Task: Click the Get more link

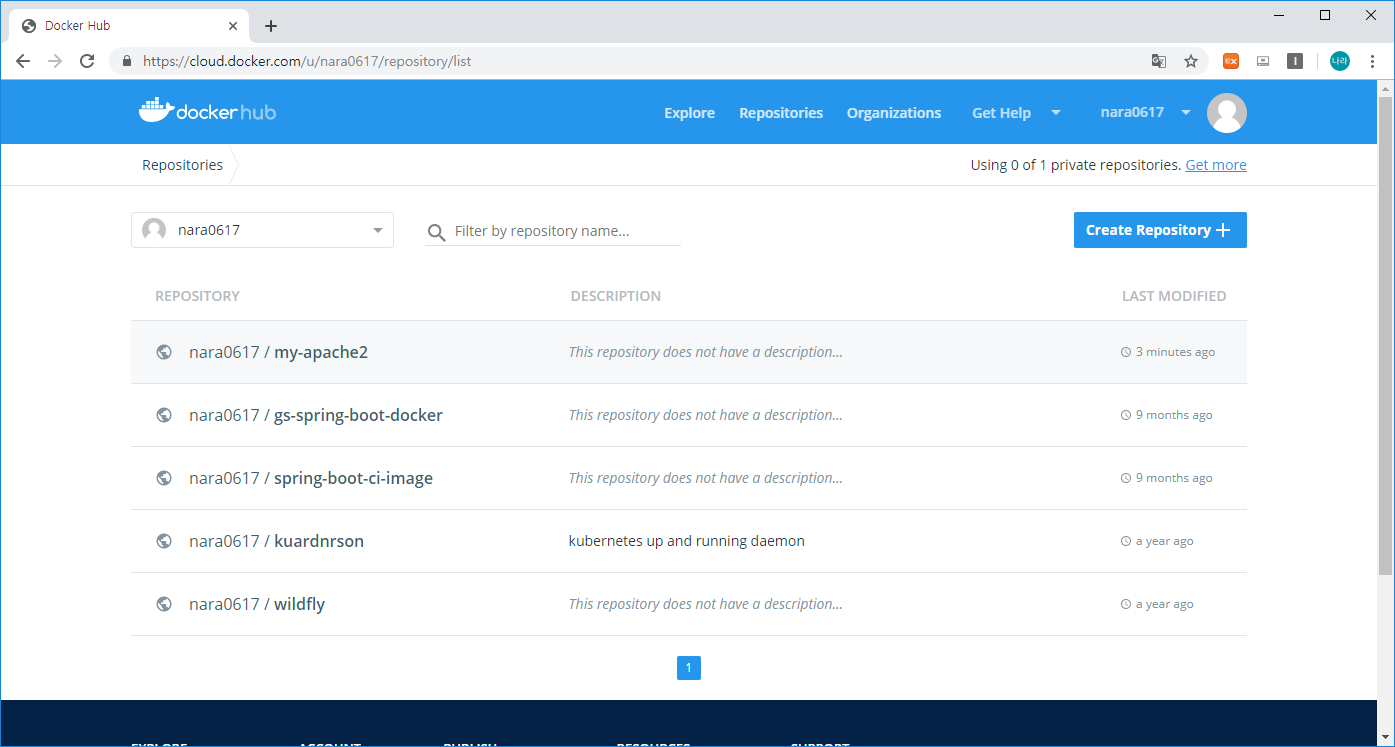Action: point(1216,165)
